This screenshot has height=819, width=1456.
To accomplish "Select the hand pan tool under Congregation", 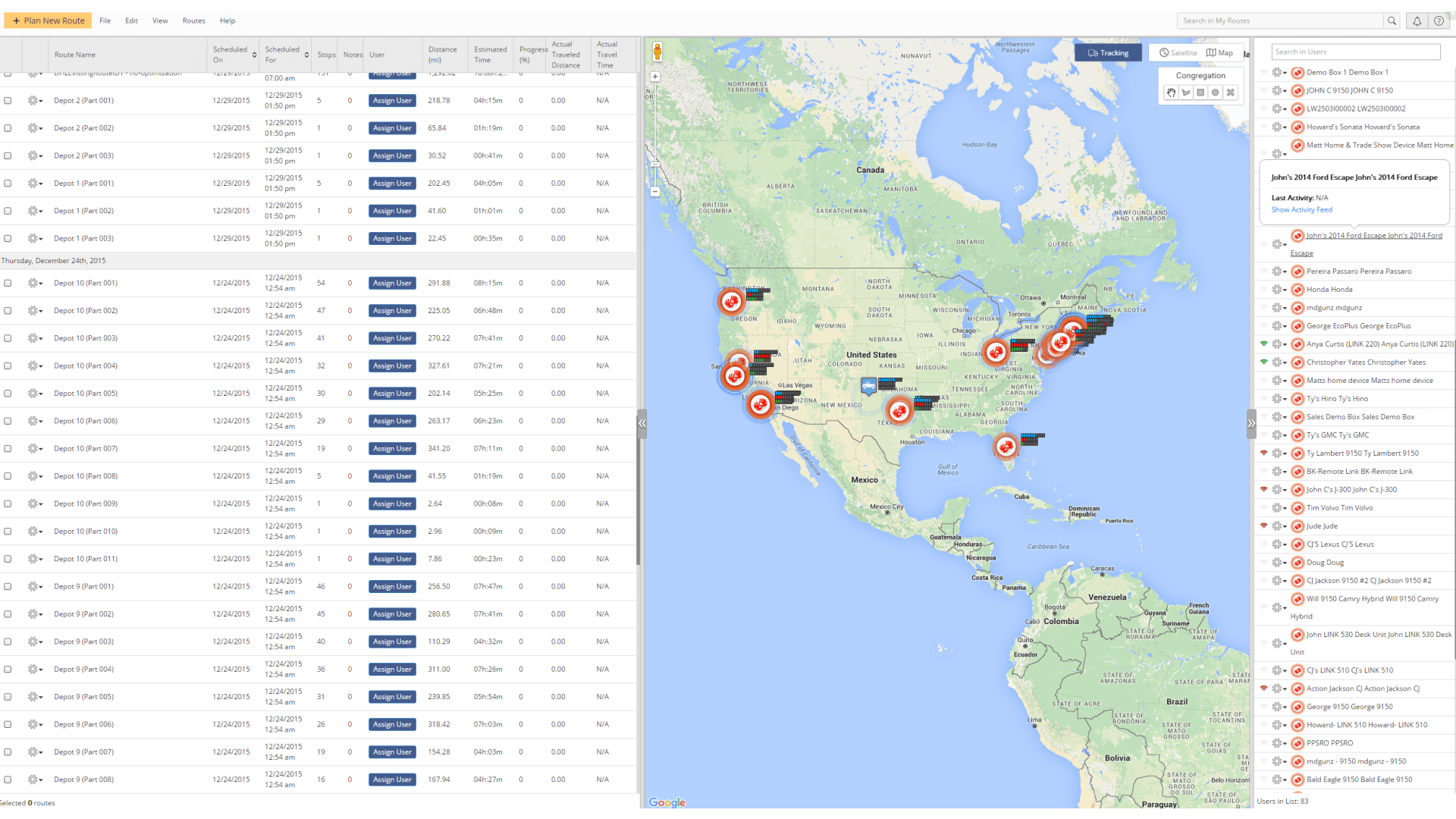I will click(1171, 93).
